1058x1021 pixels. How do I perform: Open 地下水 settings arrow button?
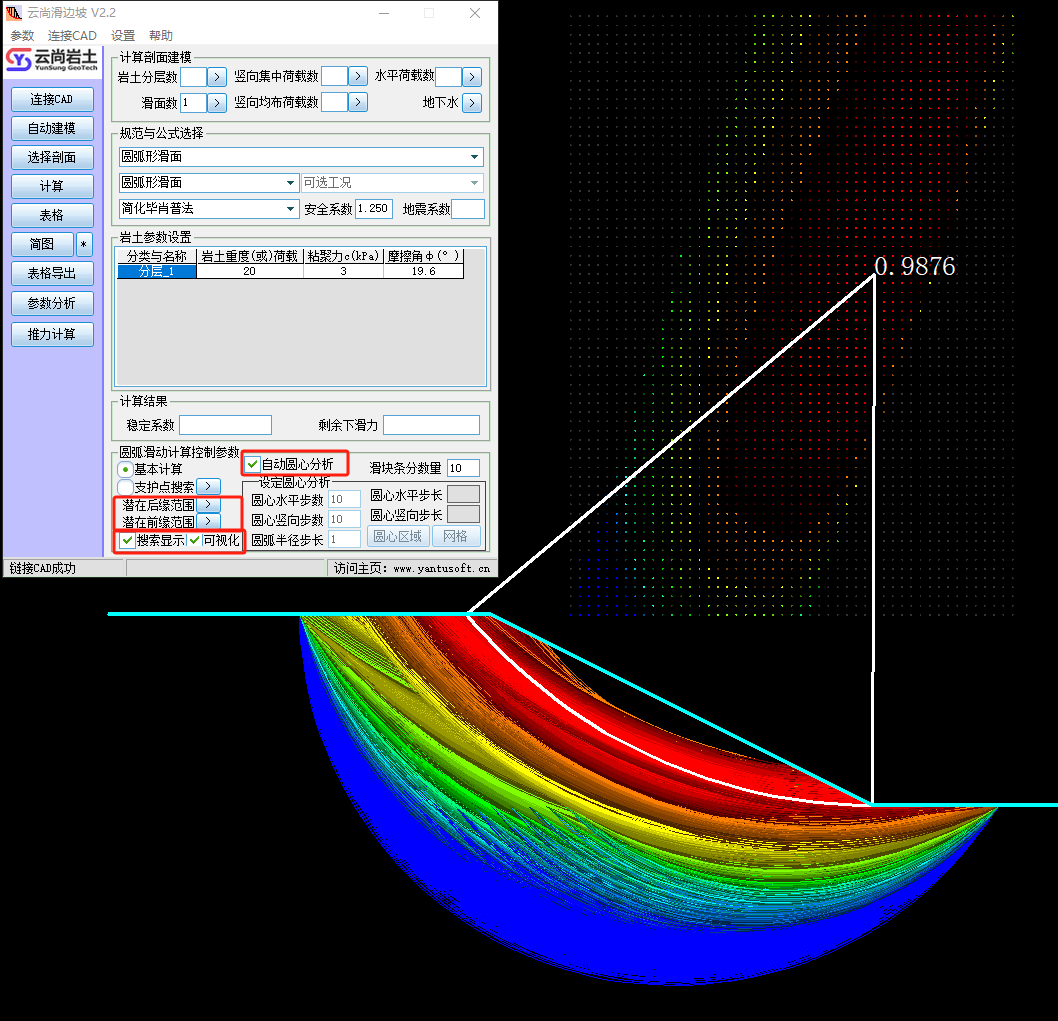(x=472, y=102)
